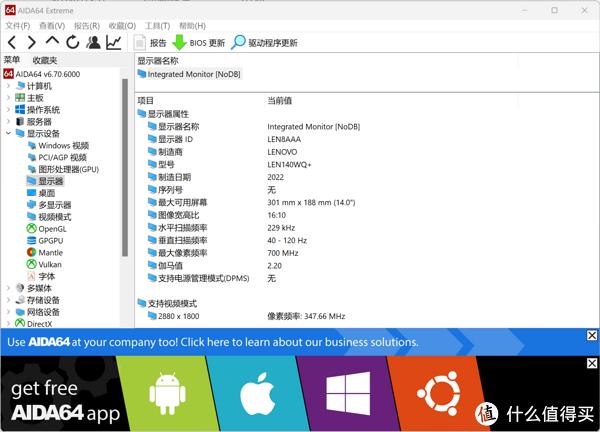This screenshot has height=432, width=600.
Task: Select the 多显示器 tree item
Action: 49,205
